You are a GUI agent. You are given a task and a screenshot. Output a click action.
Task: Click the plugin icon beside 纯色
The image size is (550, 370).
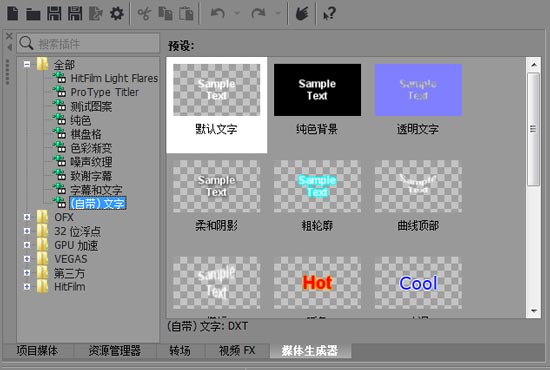tap(60, 120)
